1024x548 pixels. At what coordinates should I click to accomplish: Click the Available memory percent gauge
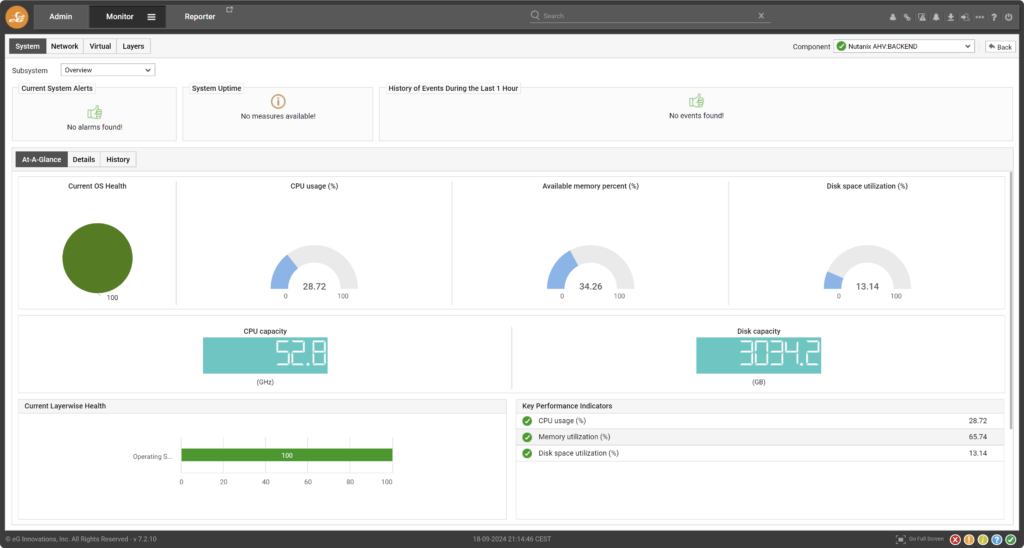(590, 267)
